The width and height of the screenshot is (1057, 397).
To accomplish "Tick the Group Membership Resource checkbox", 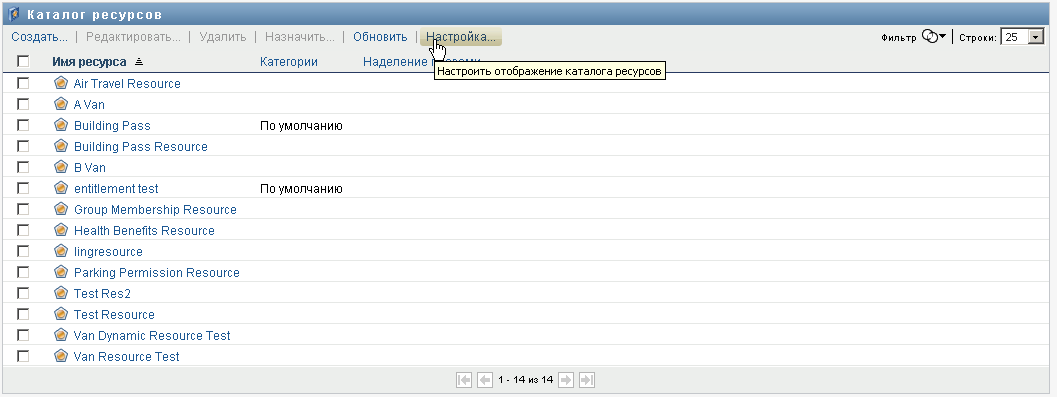I will [x=24, y=209].
